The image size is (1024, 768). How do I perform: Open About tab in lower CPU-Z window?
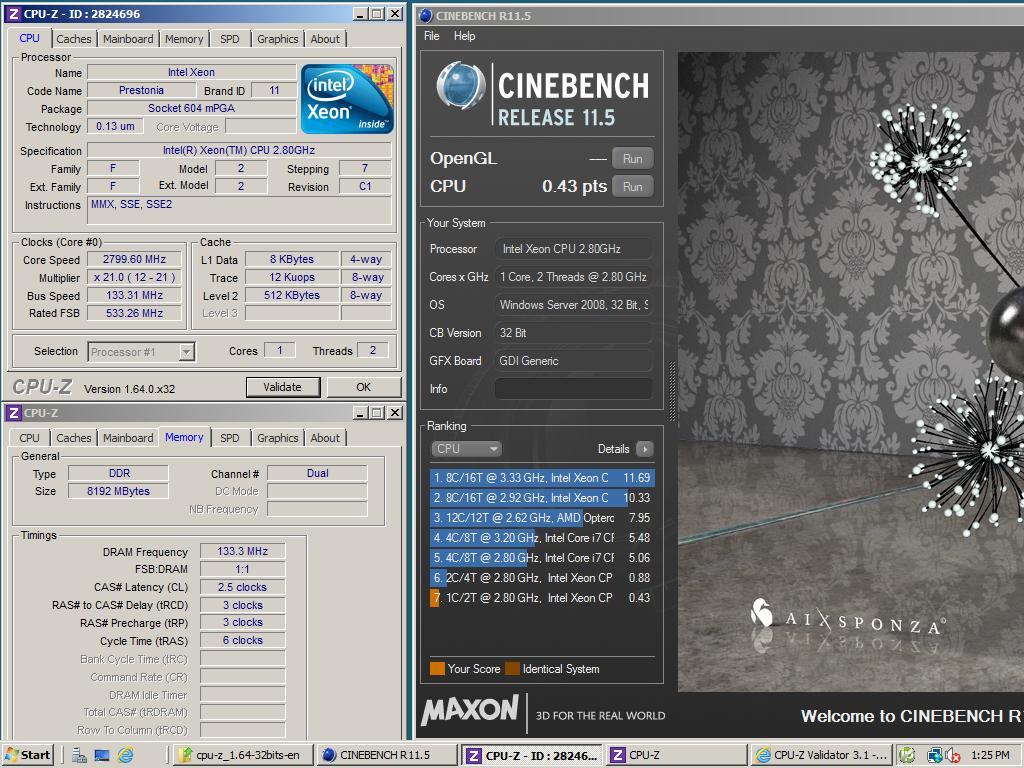pyautogui.click(x=325, y=438)
